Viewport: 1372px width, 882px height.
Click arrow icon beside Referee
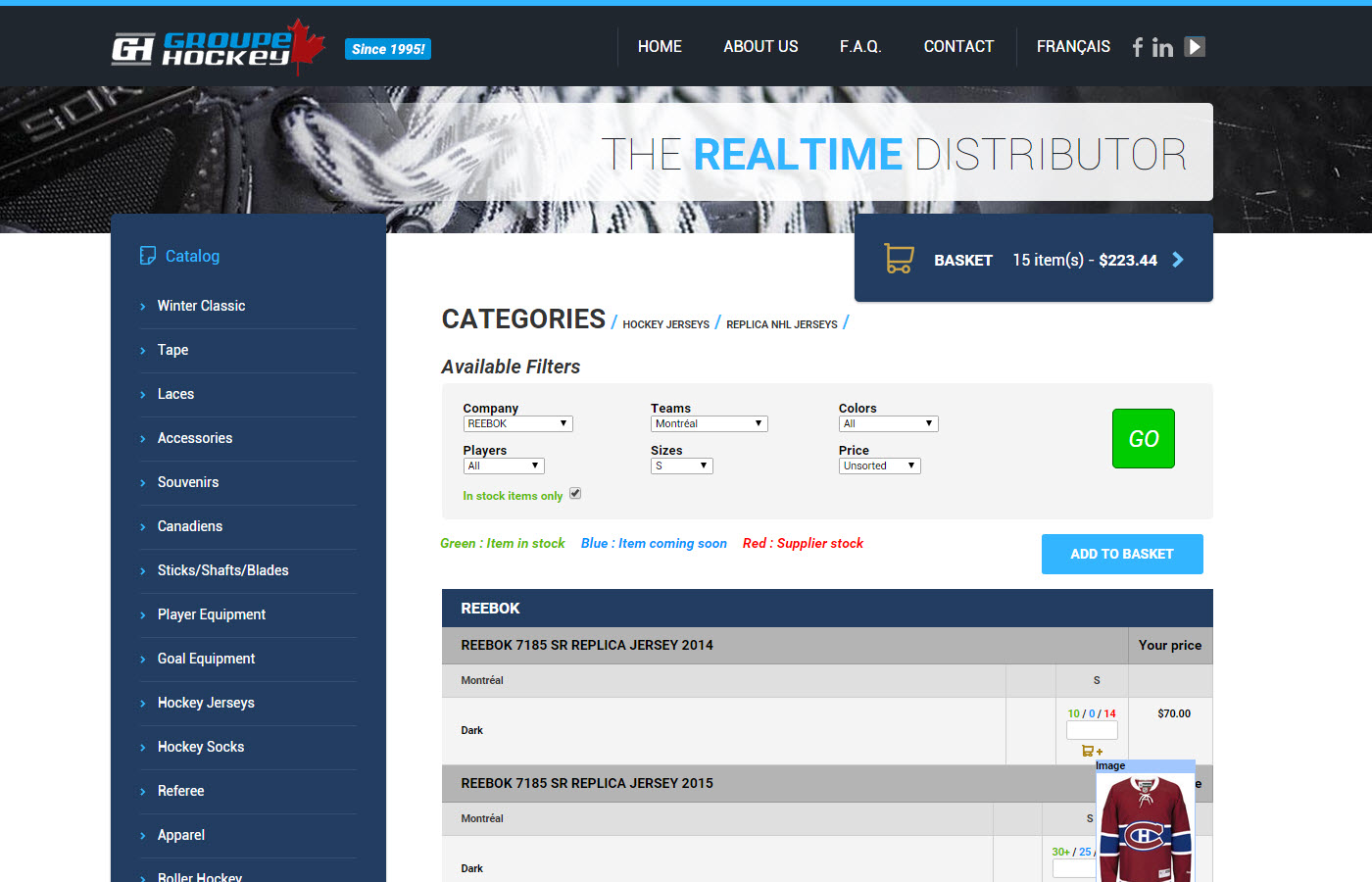[143, 792]
